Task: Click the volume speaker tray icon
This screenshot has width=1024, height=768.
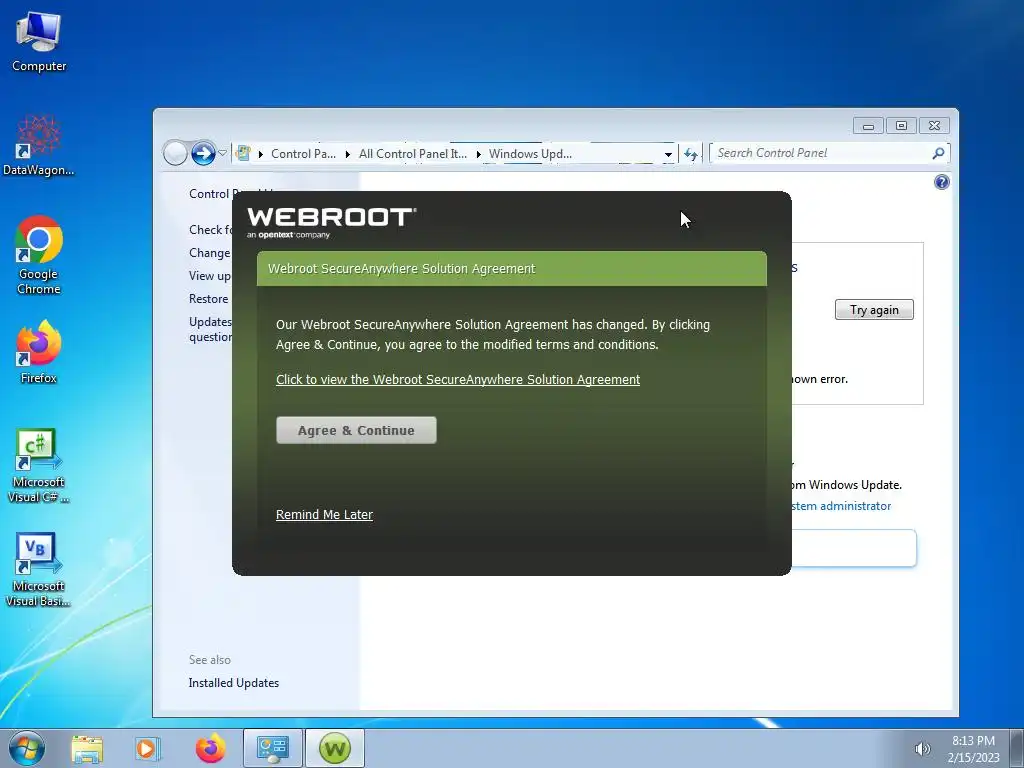Action: tap(922, 749)
